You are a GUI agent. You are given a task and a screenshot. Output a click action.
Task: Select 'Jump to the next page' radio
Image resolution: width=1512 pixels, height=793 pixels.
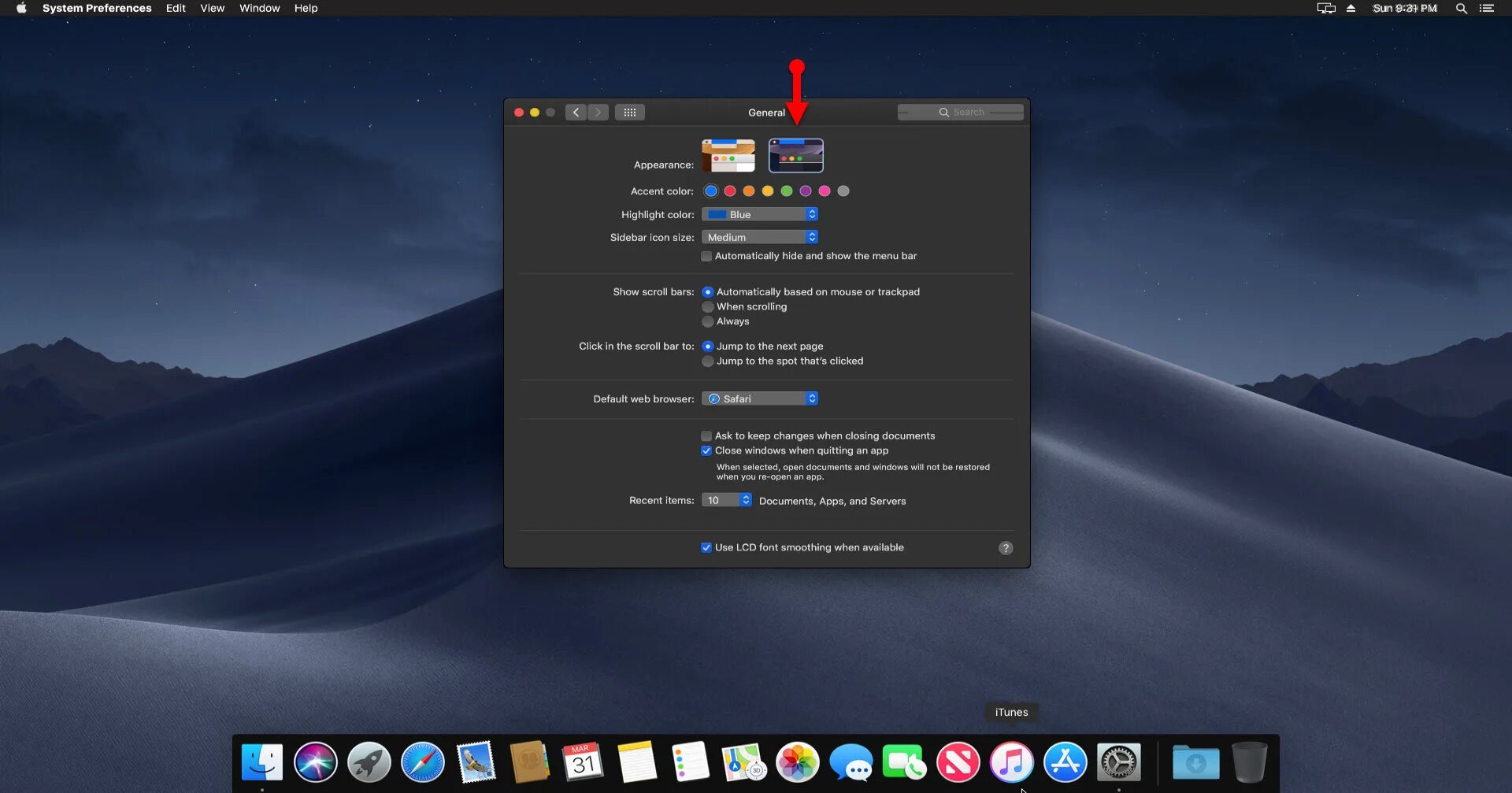click(708, 346)
